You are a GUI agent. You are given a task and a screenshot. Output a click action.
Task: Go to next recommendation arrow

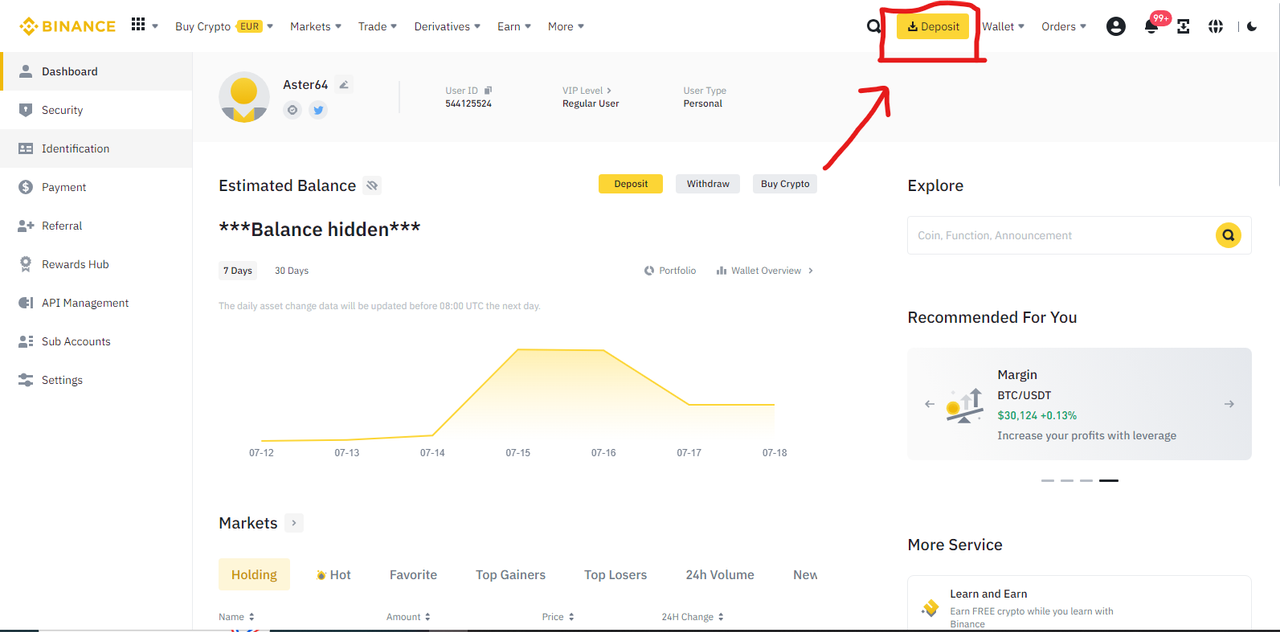pos(1229,404)
